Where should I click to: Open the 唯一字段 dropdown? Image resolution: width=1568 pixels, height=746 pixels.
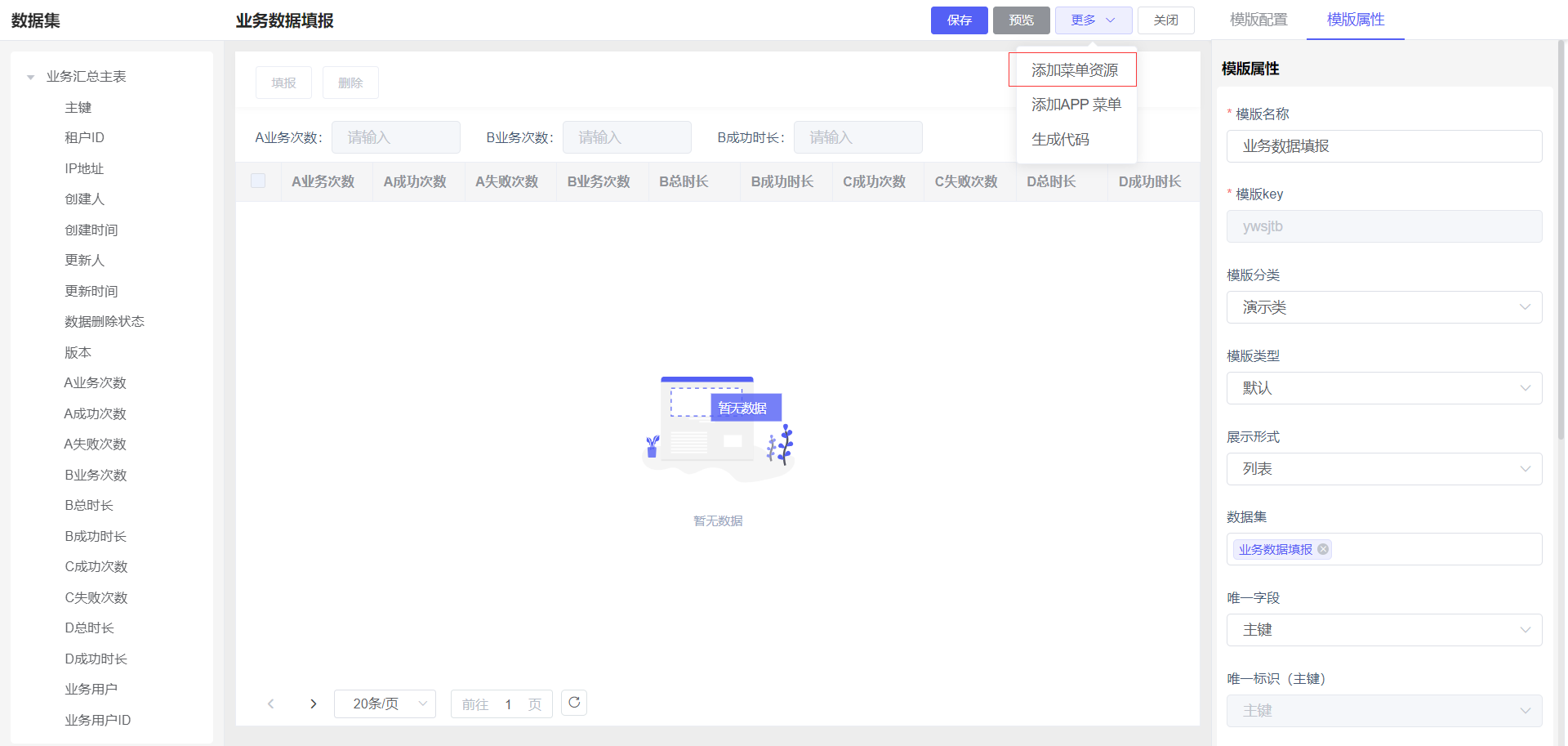click(x=1383, y=630)
